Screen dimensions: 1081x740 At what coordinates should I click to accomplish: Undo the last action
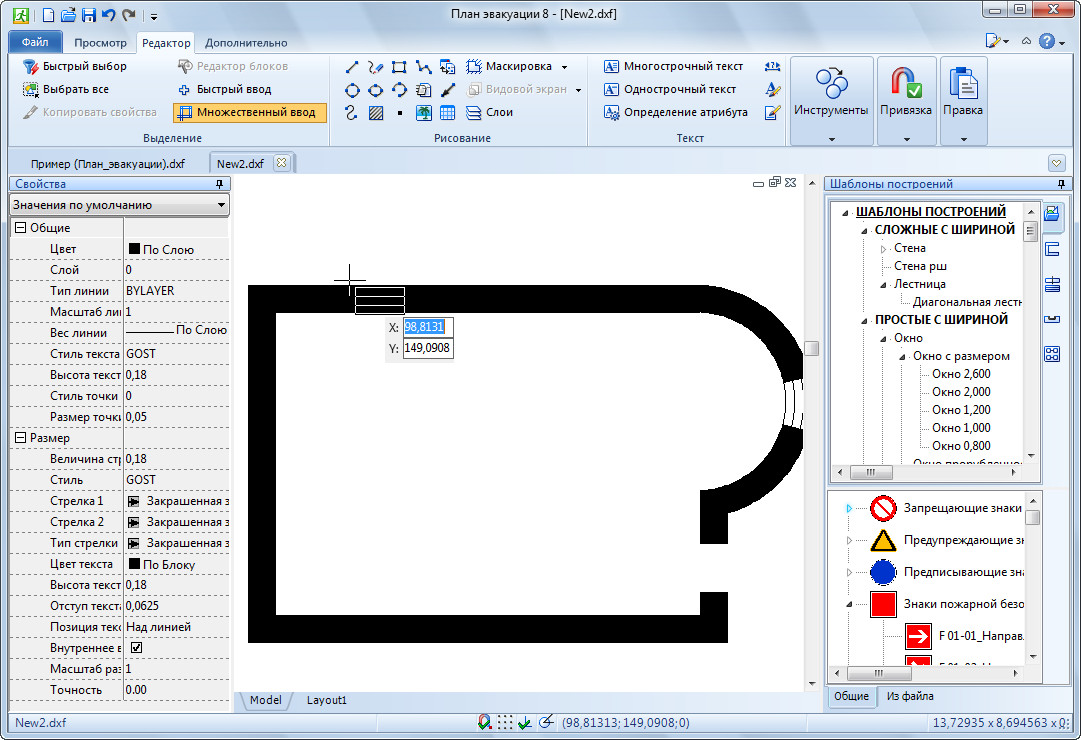108,15
